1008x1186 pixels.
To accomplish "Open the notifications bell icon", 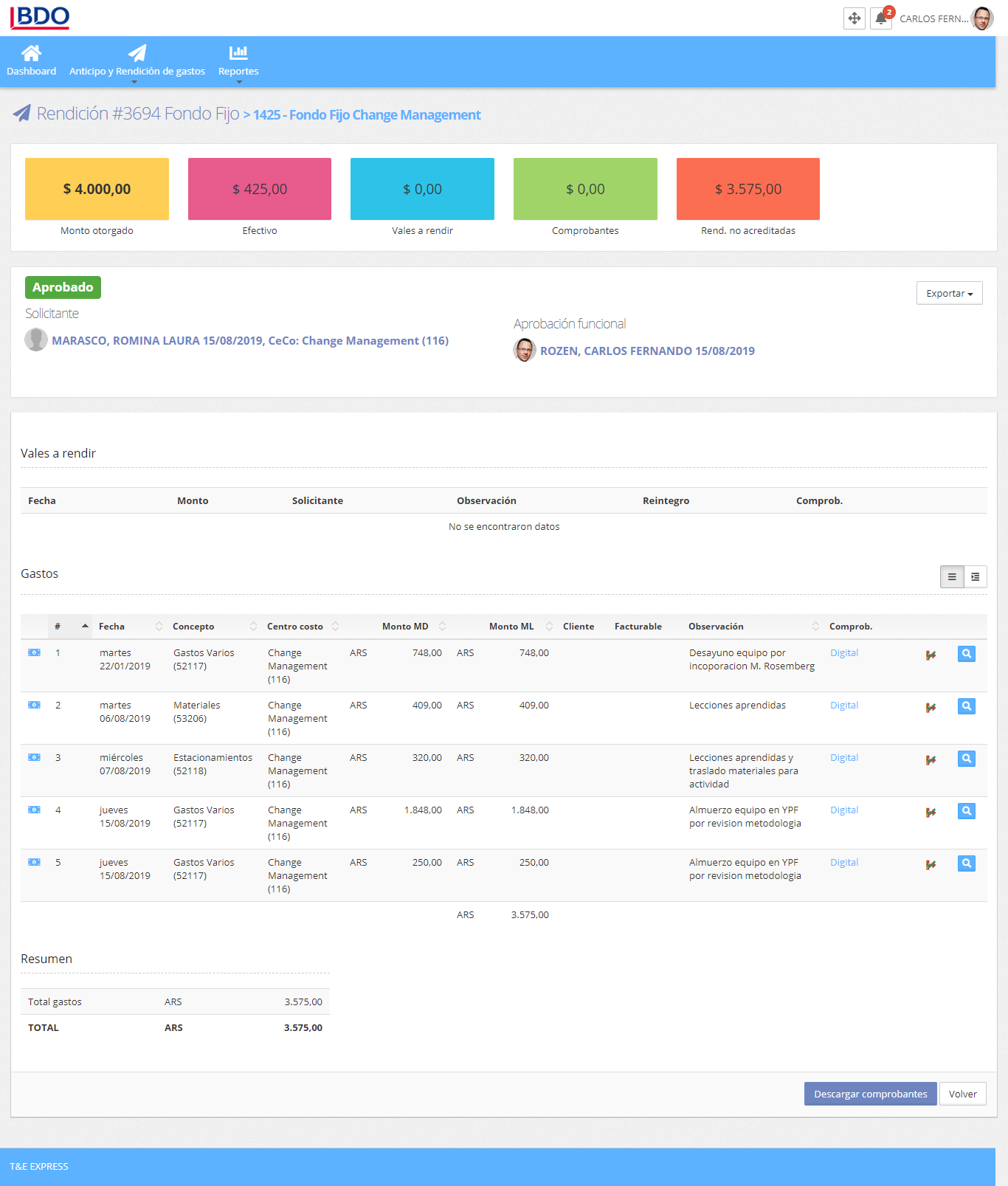I will 880,18.
